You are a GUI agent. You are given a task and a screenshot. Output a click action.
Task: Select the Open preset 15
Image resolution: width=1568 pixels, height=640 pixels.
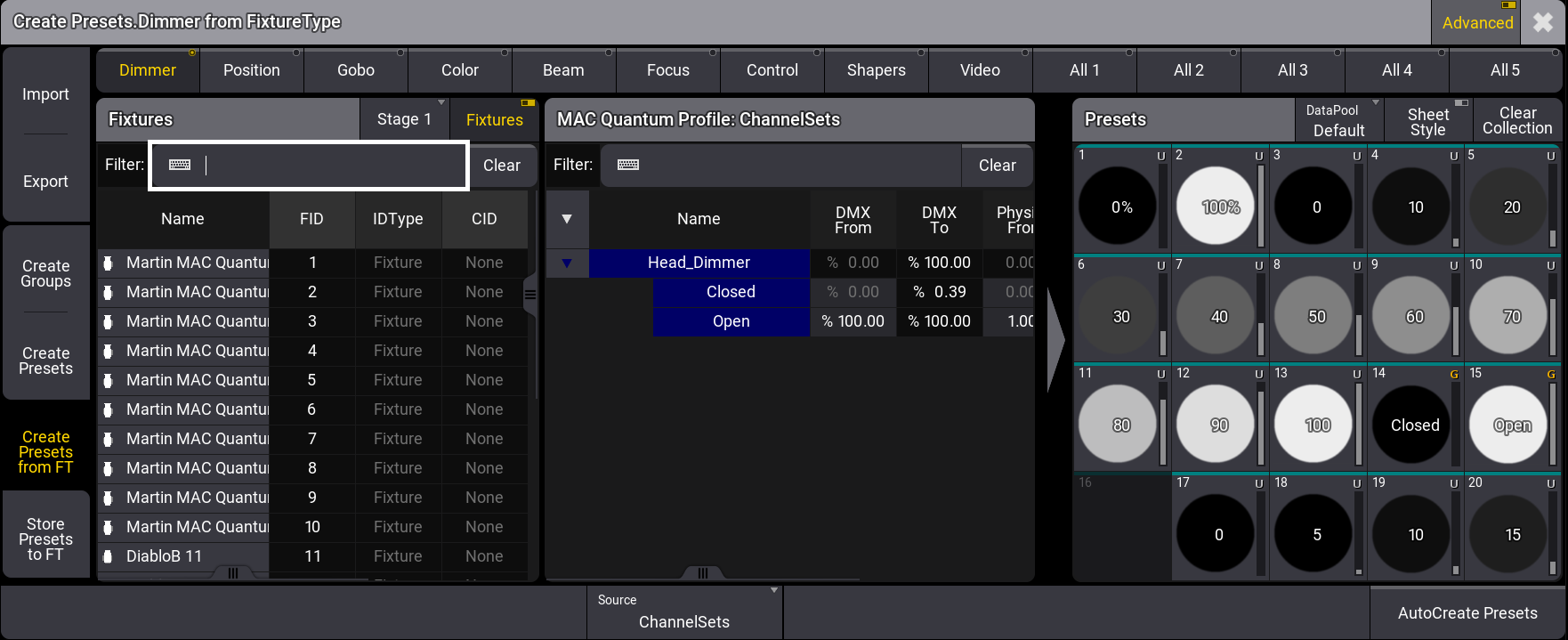(1511, 425)
